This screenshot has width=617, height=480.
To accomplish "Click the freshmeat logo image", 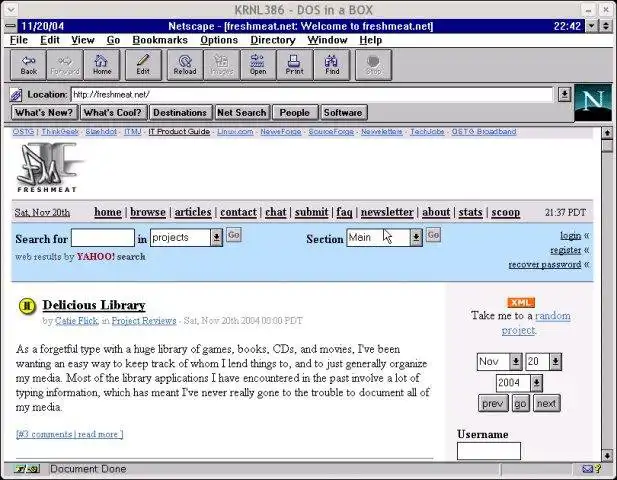I will pyautogui.click(x=48, y=168).
